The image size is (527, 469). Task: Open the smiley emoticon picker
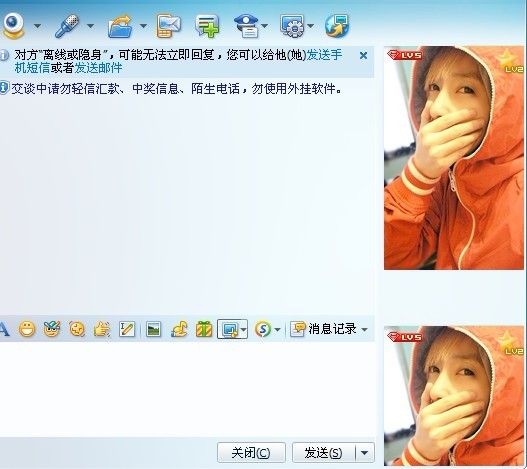(x=27, y=329)
